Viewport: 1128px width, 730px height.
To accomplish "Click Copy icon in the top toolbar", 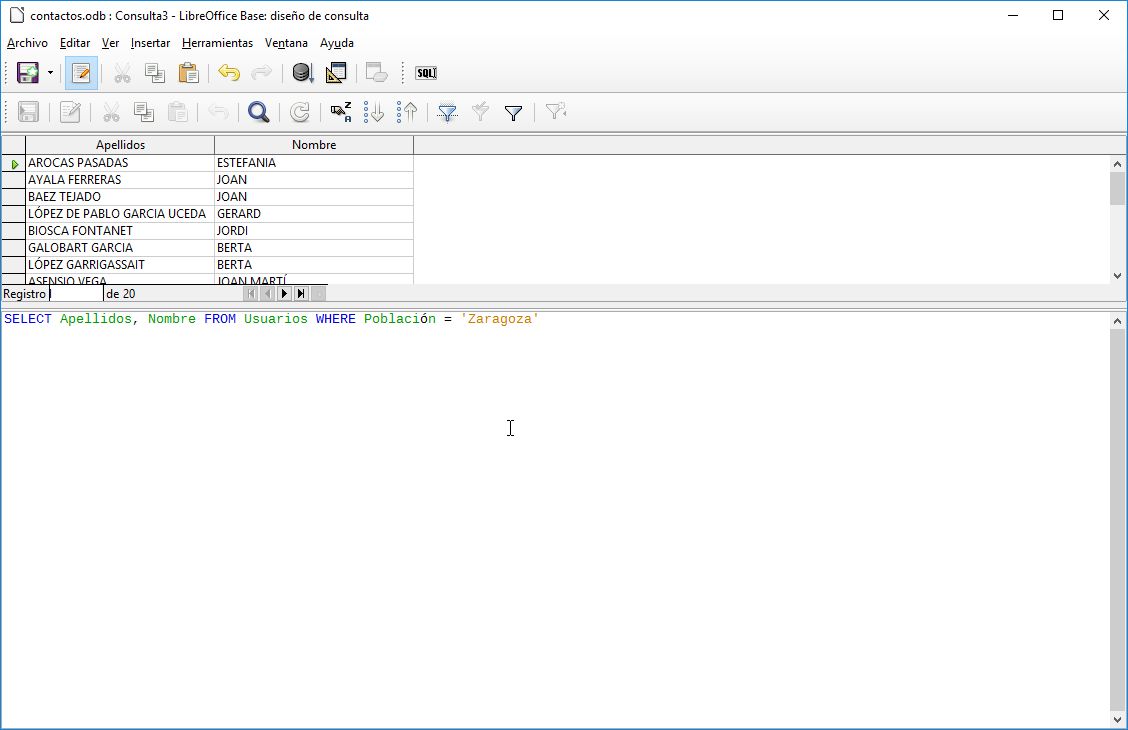I will click(155, 73).
